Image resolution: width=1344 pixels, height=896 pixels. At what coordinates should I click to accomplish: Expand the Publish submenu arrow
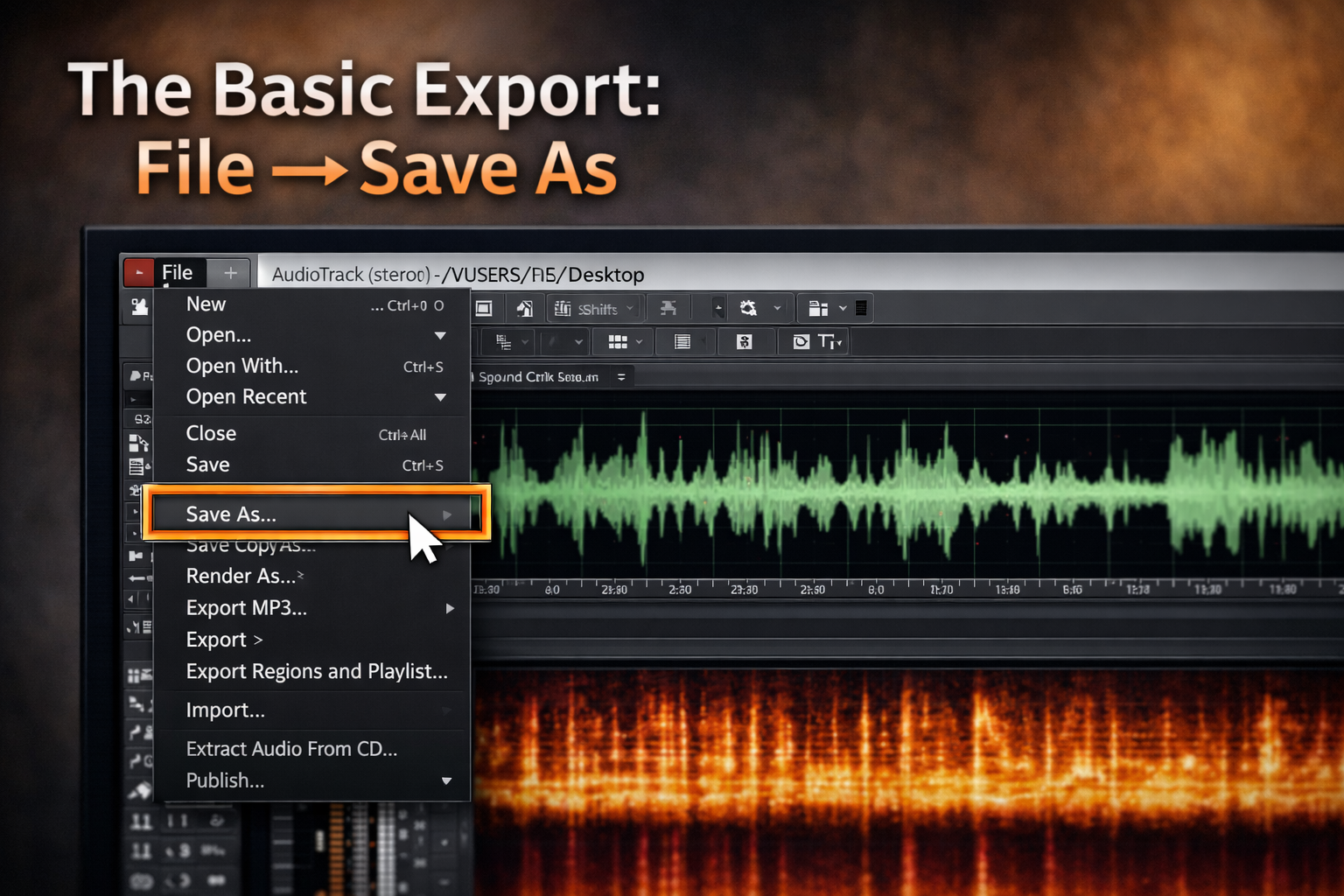[446, 780]
